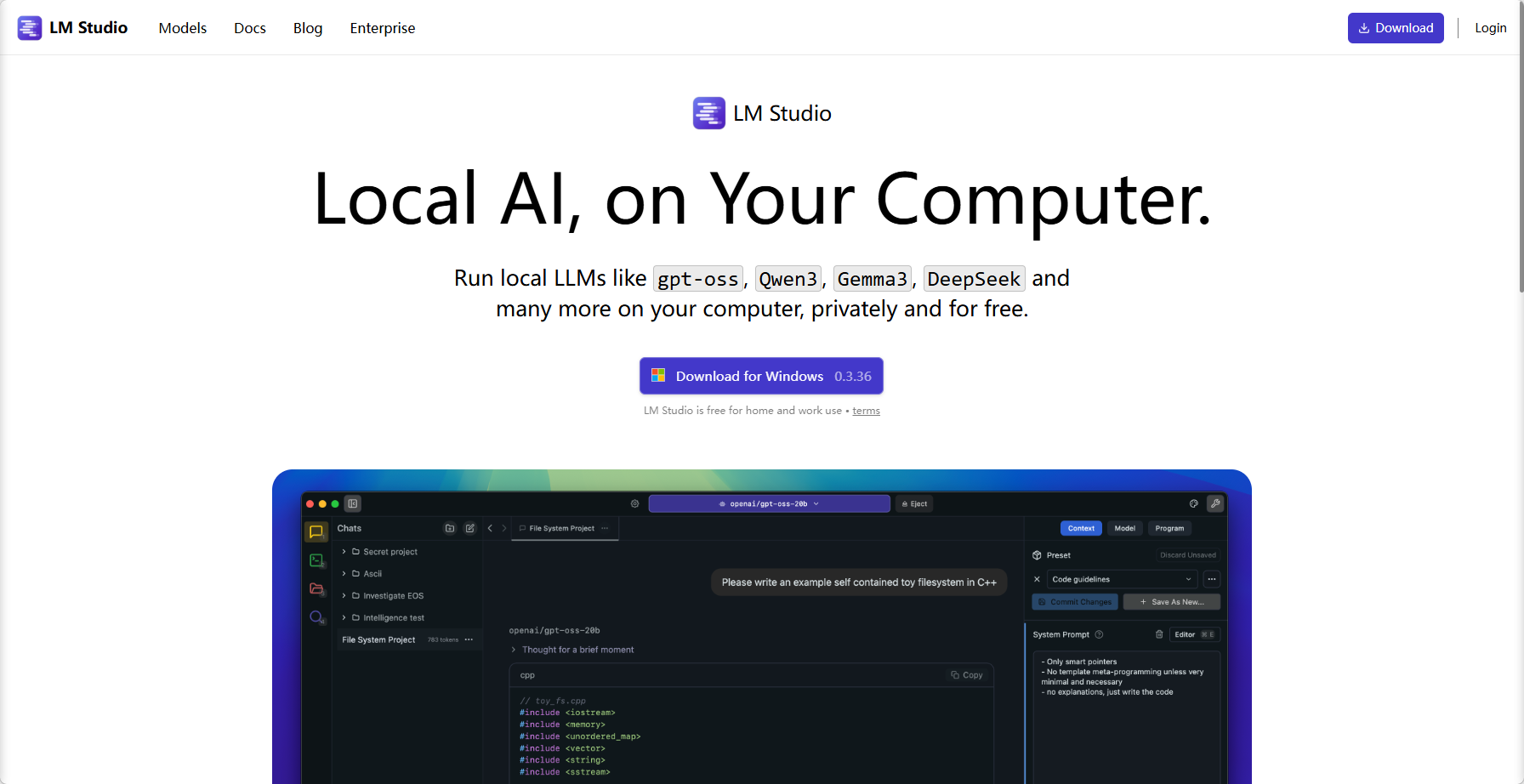Click the red close dot in app preview
This screenshot has width=1524, height=784.
[310, 504]
